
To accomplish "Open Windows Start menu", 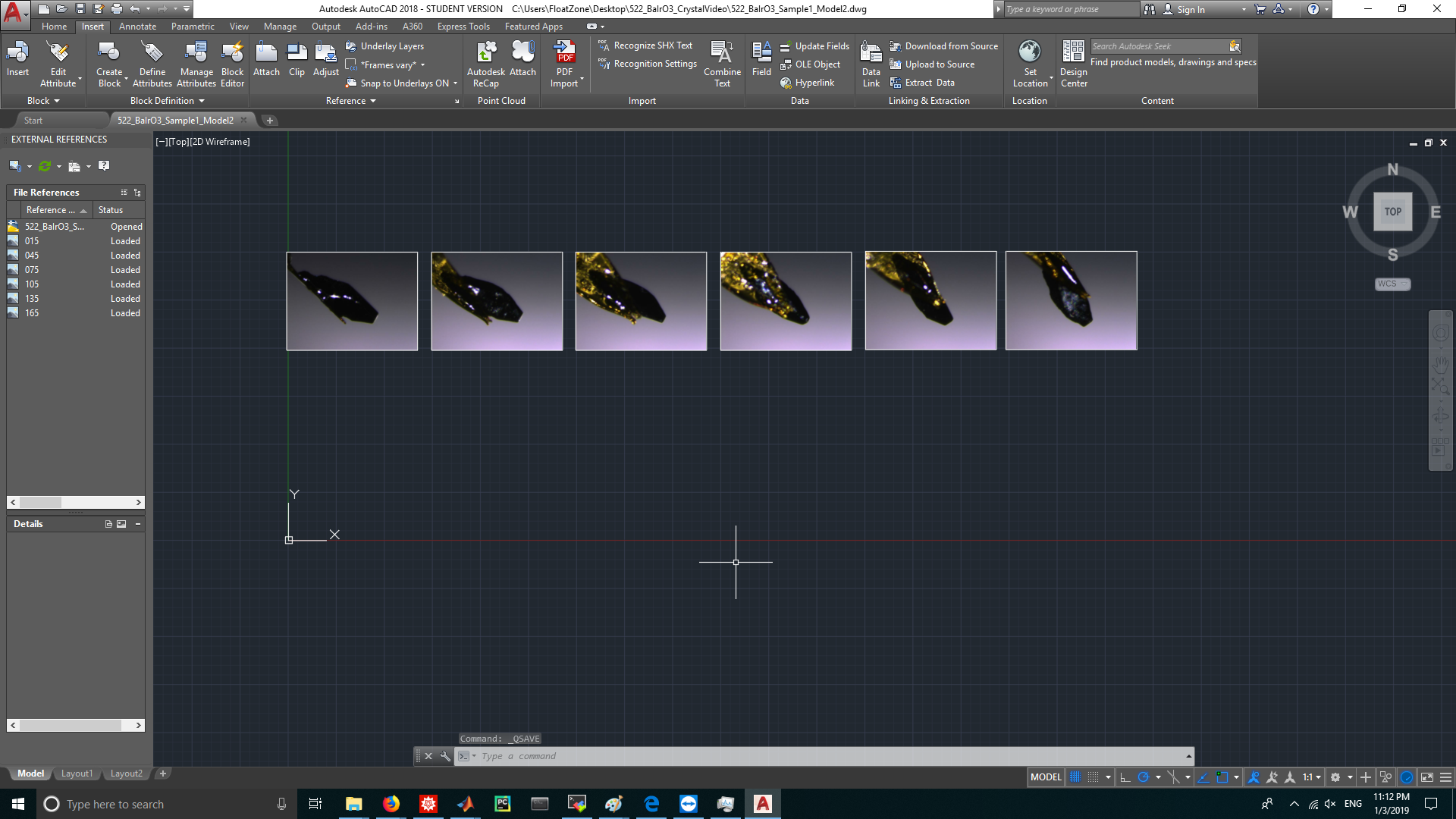I will pyautogui.click(x=18, y=804).
